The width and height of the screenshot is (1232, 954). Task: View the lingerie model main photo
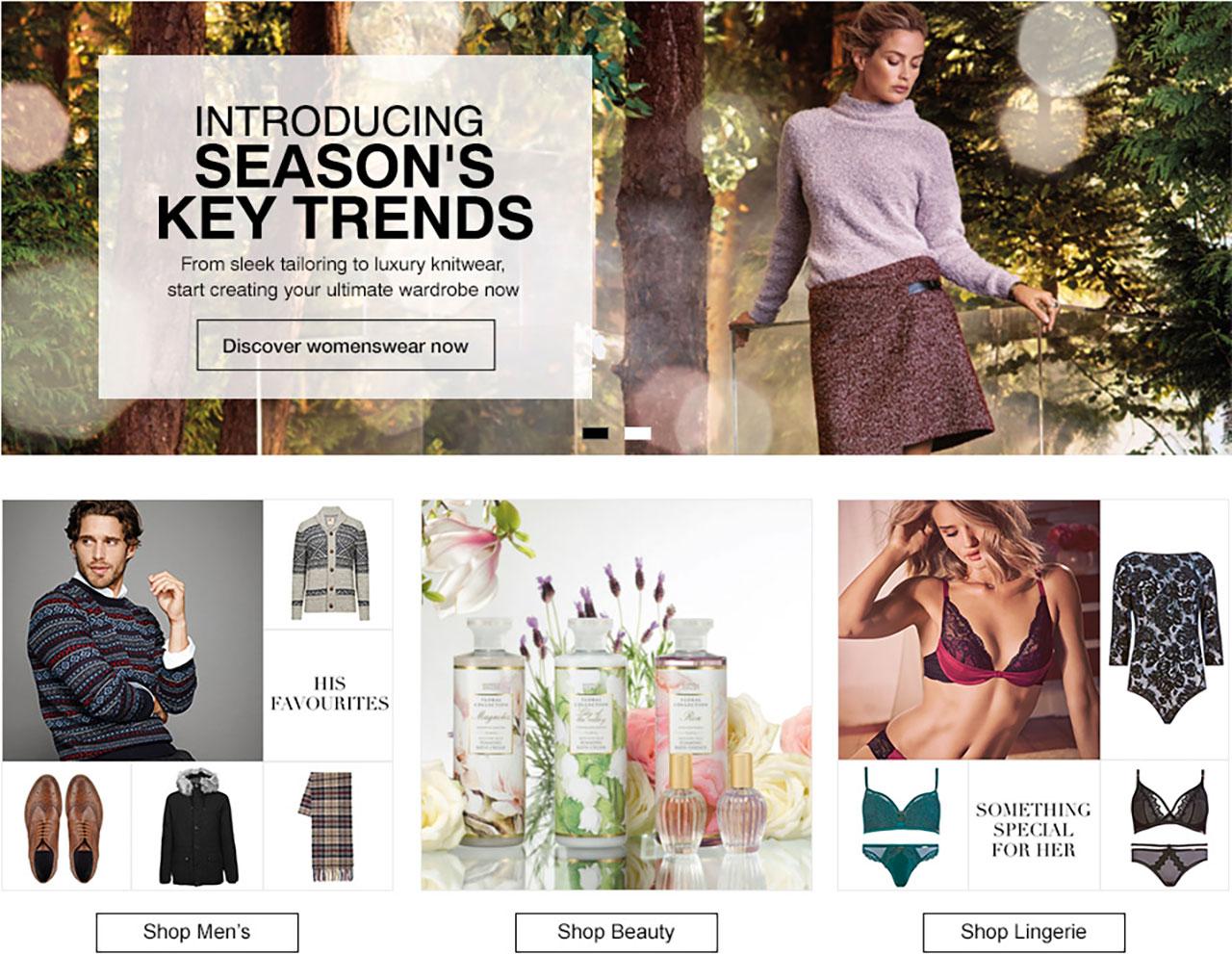tap(969, 631)
